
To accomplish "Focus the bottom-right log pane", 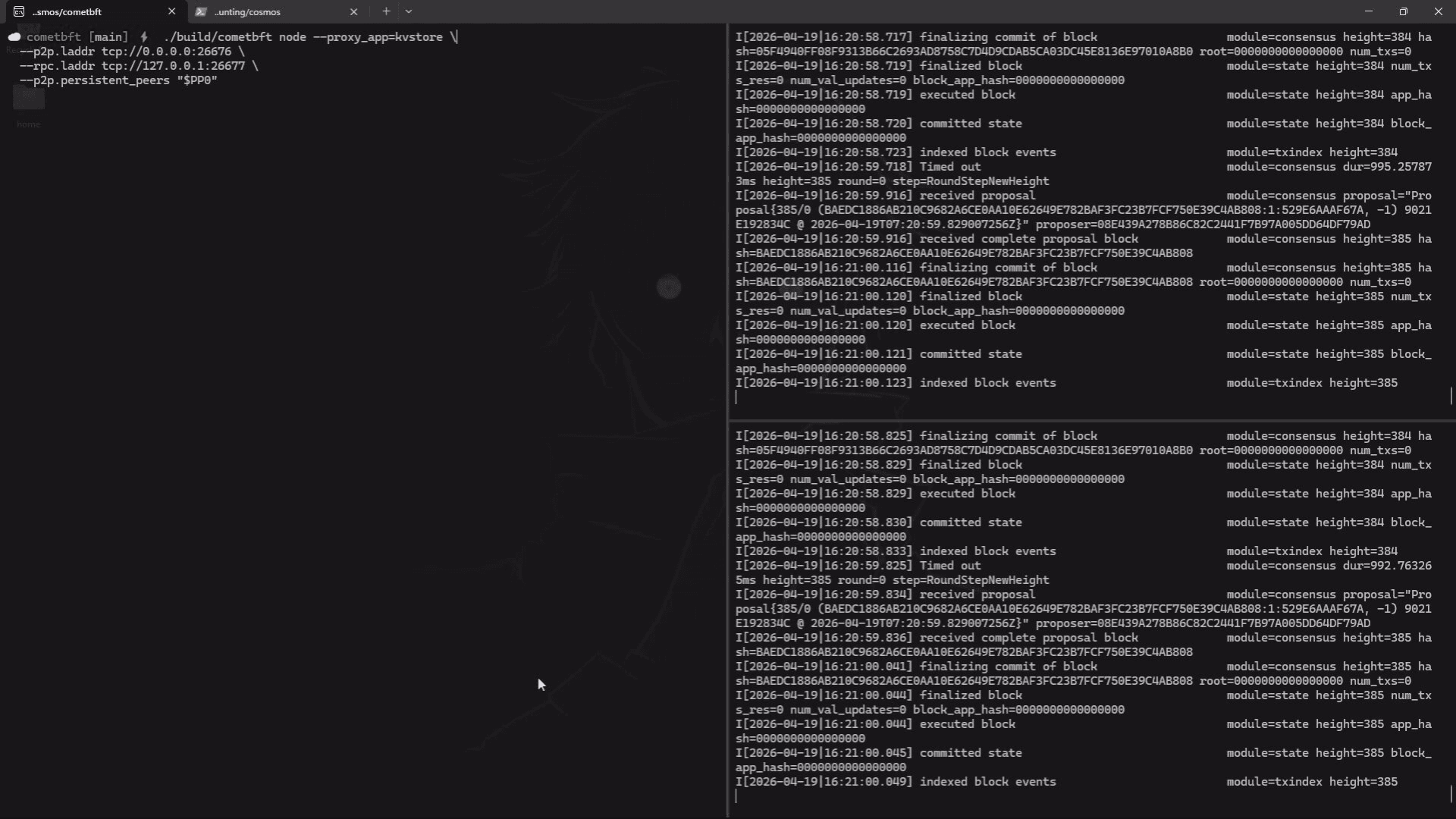I will point(1092,618).
